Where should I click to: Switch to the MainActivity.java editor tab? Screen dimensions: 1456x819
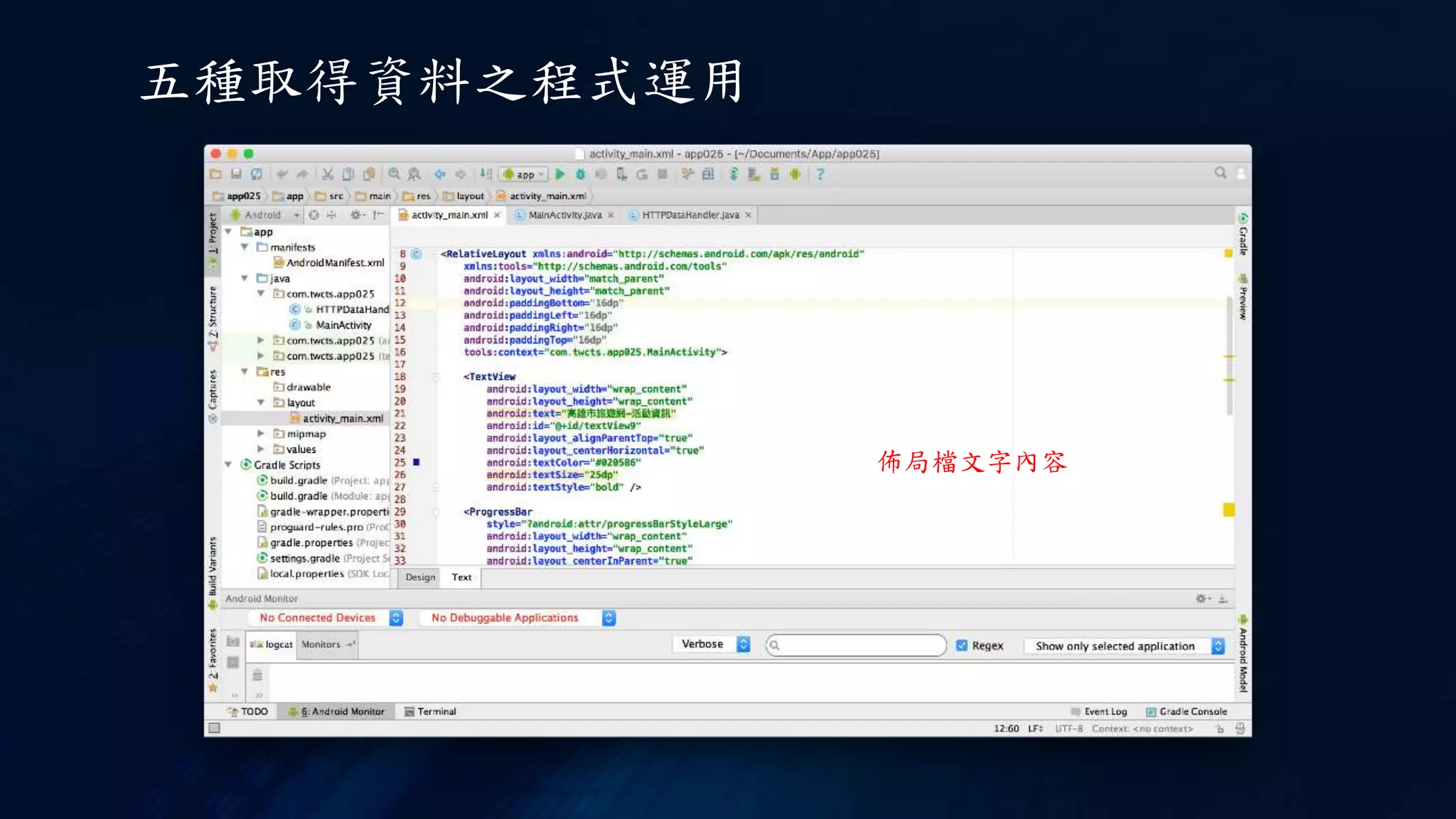tap(564, 215)
